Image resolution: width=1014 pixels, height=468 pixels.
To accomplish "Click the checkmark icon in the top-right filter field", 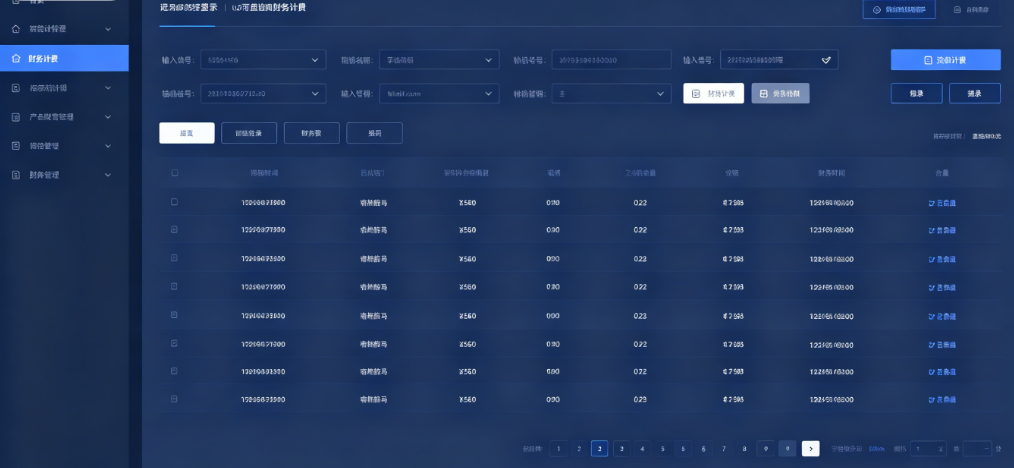I will (x=826, y=59).
